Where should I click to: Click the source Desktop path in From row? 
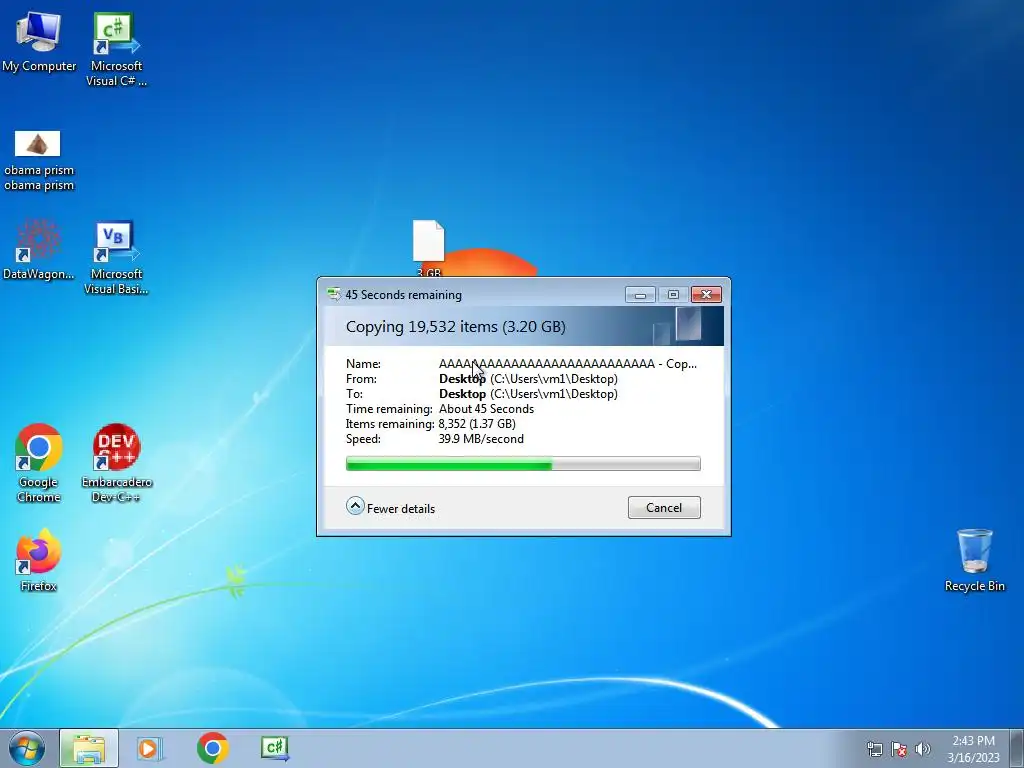tap(528, 379)
